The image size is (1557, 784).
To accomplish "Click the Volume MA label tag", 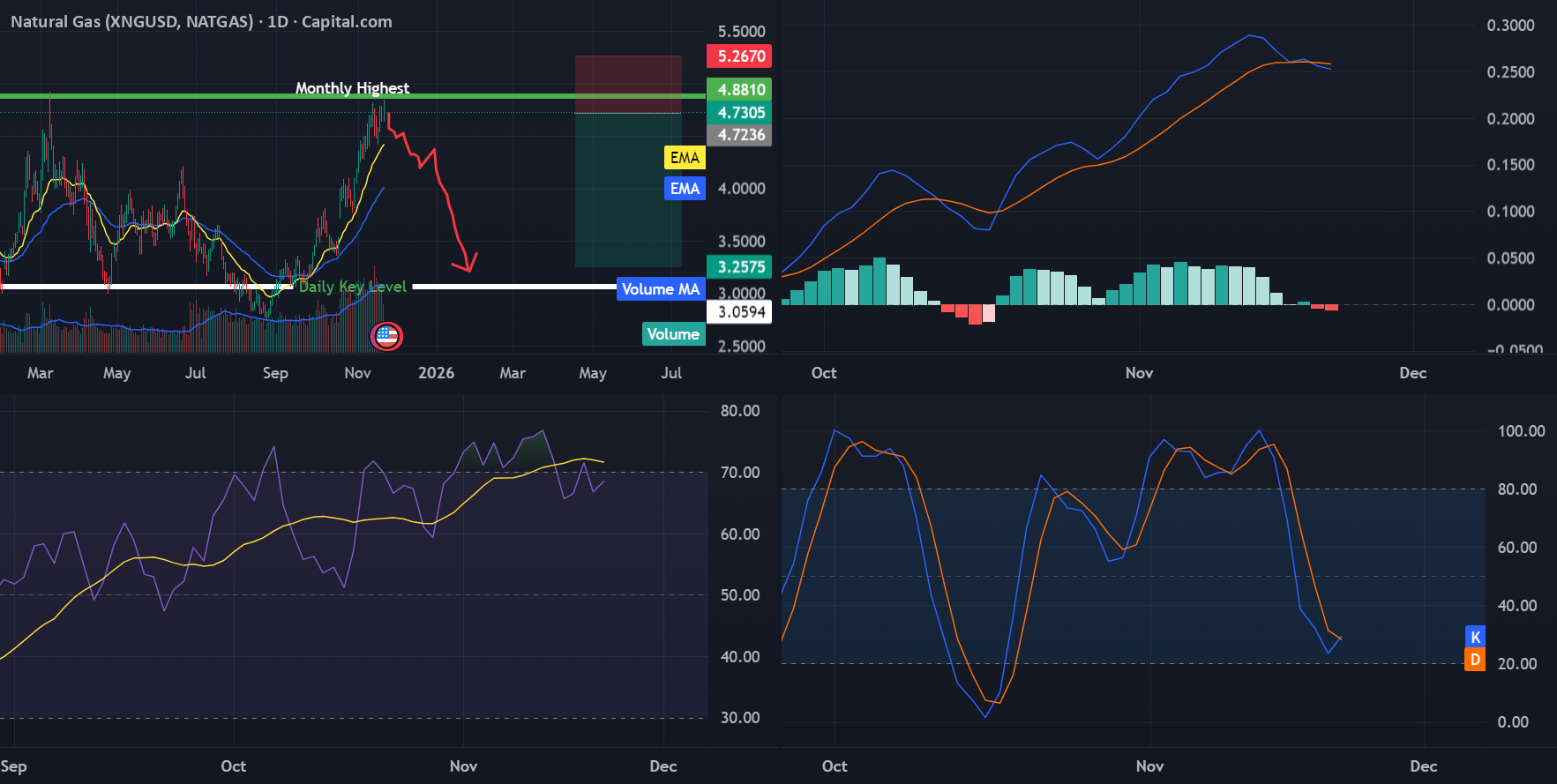I will click(x=661, y=289).
